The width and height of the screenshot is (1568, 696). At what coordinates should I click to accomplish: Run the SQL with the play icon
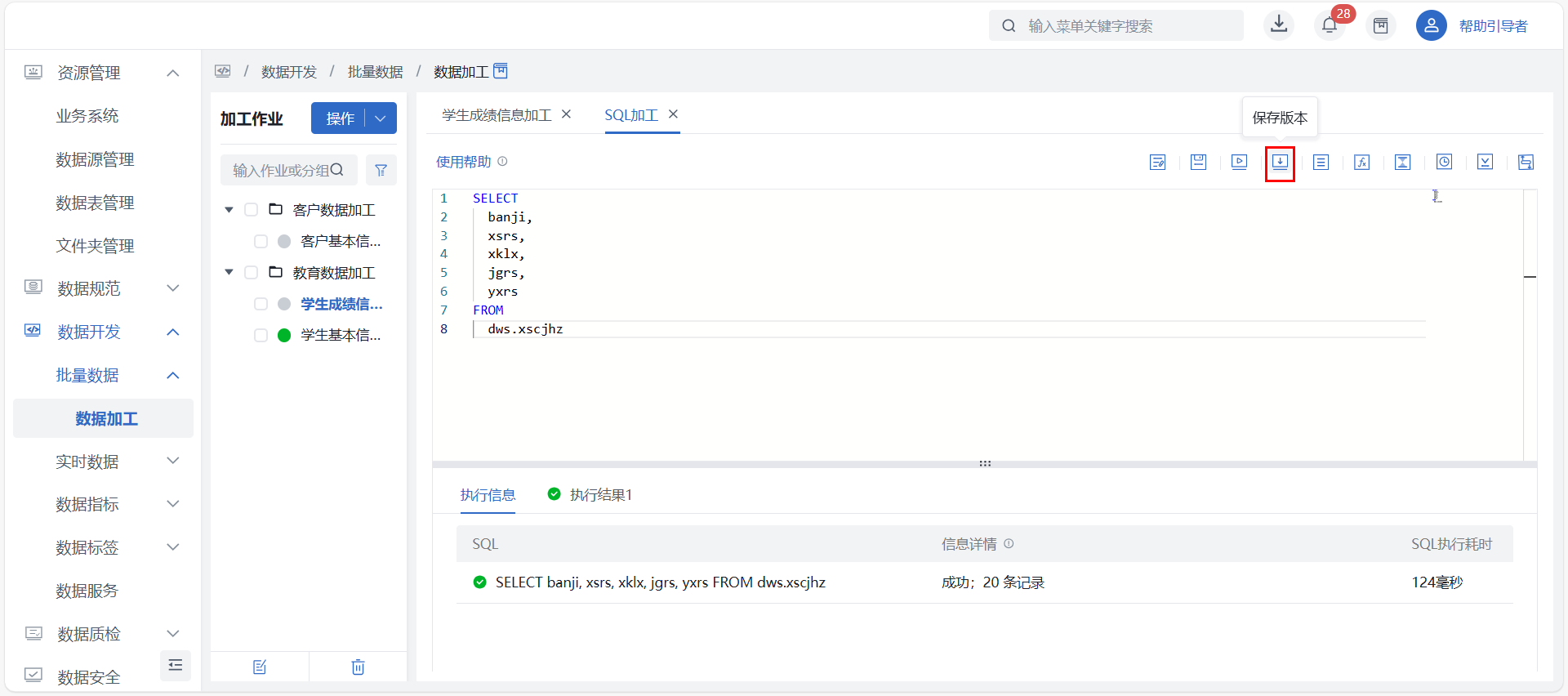coord(1239,162)
